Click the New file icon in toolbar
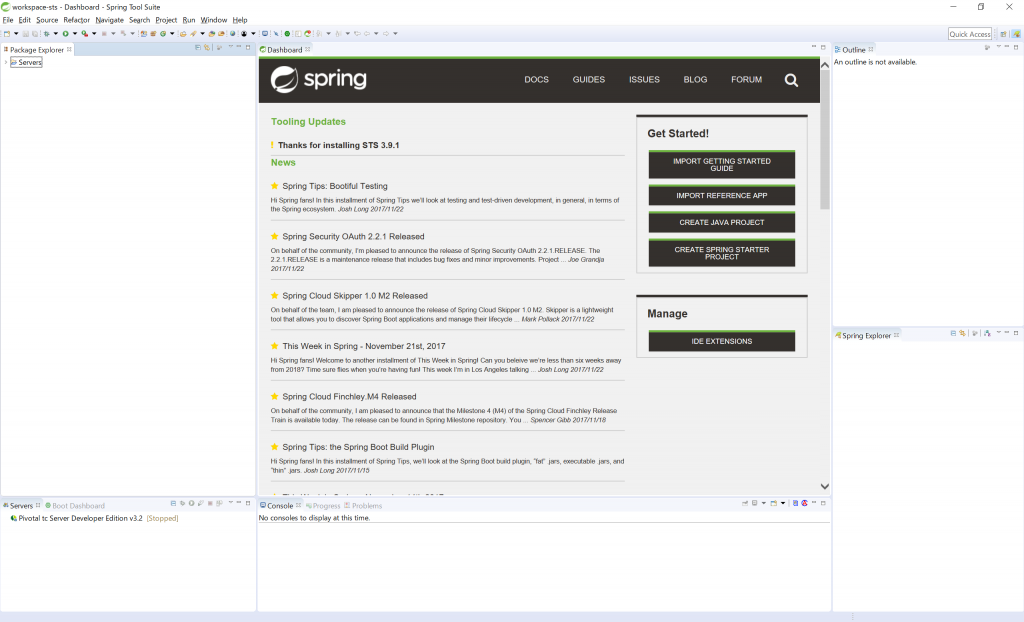Image resolution: width=1024 pixels, height=622 pixels. coord(6,34)
